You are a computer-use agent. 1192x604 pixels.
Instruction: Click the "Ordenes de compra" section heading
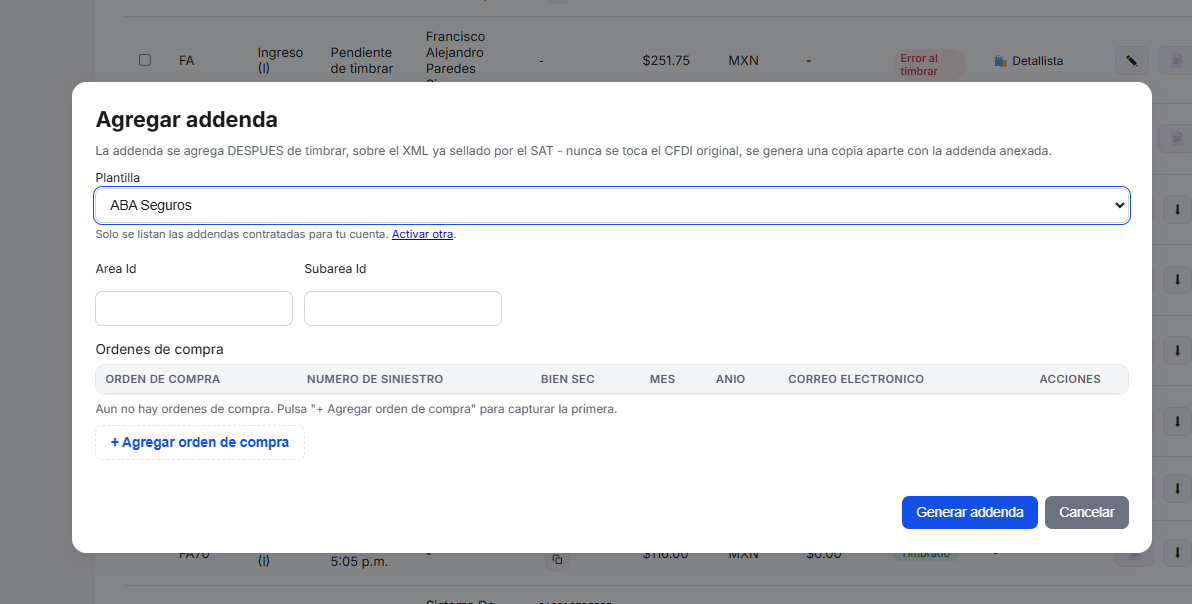[x=160, y=349]
